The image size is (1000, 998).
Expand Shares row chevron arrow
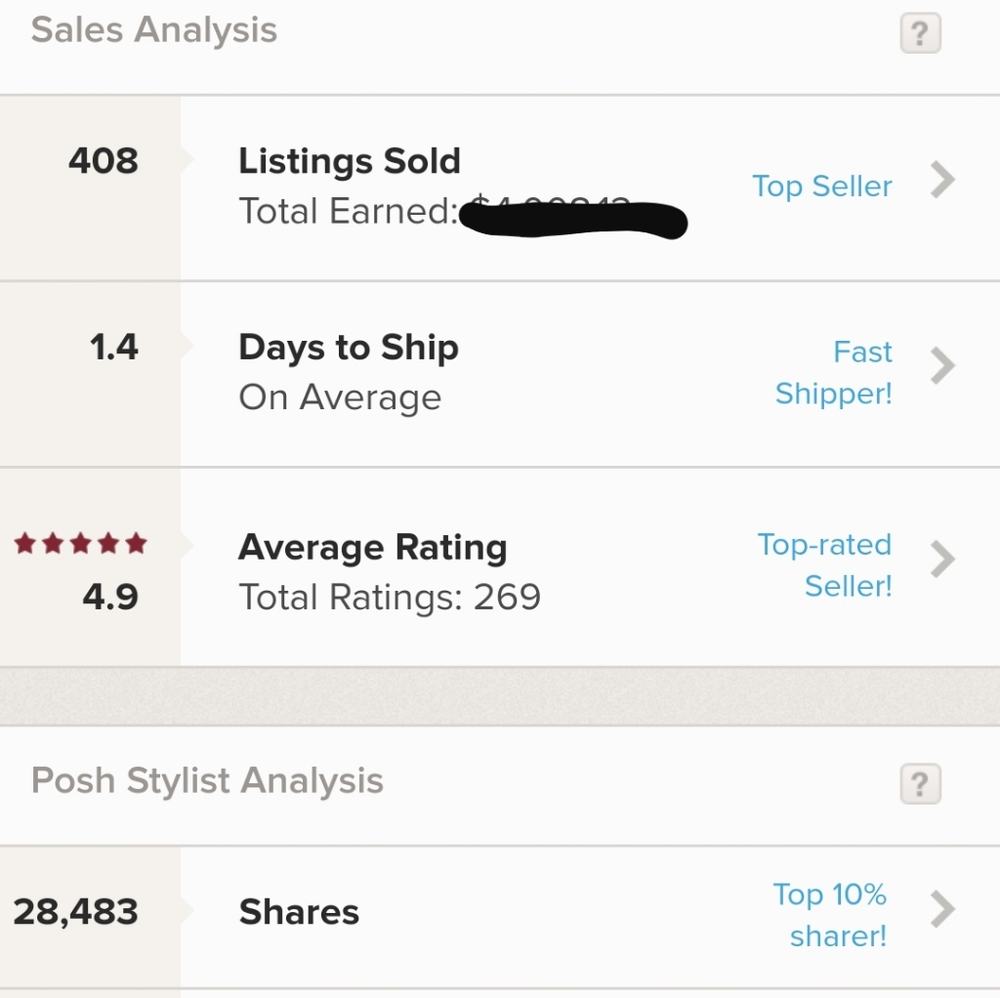click(x=943, y=909)
